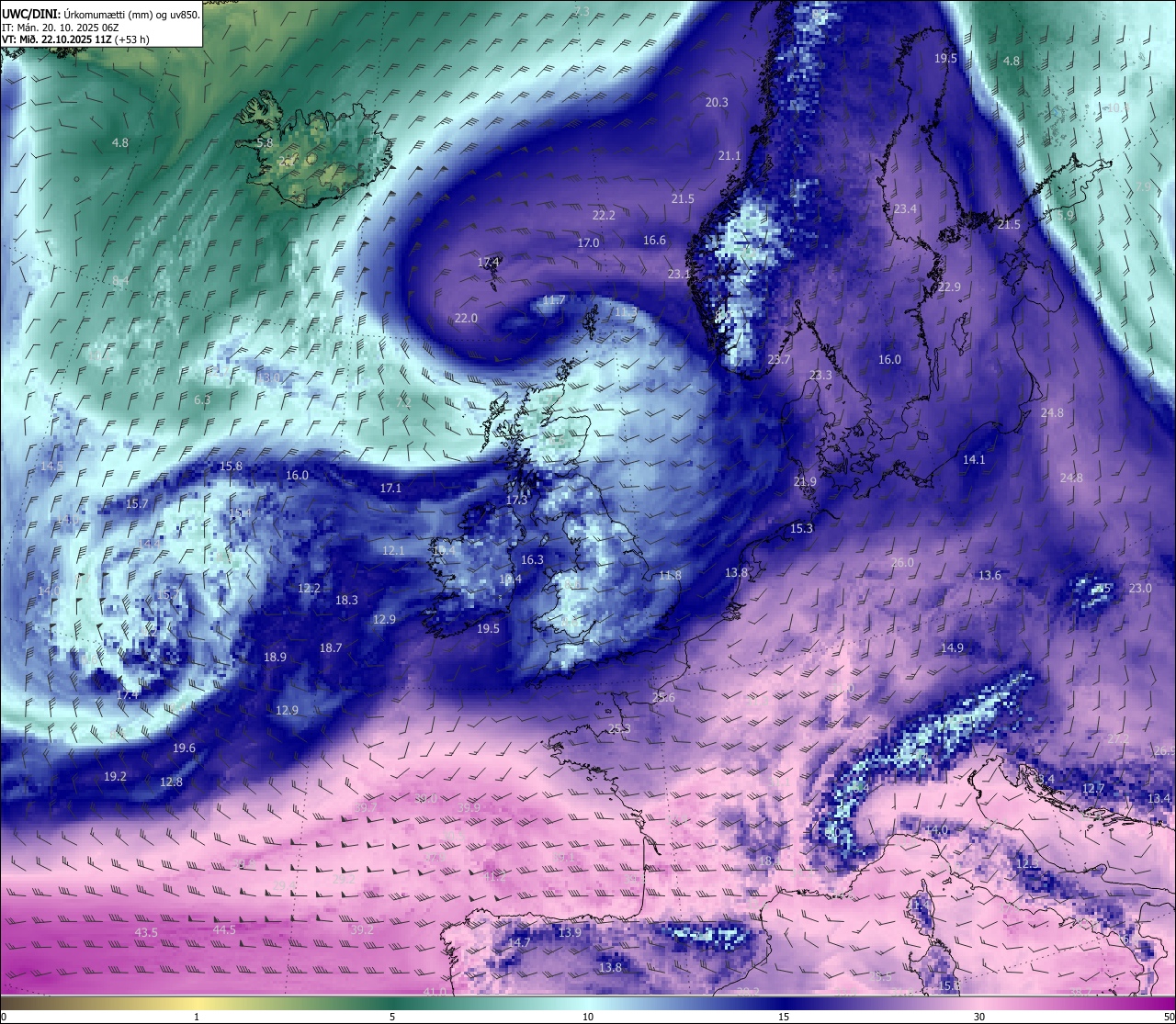Click the map value '18.9'
The width and height of the screenshot is (1176, 1024).
[275, 657]
